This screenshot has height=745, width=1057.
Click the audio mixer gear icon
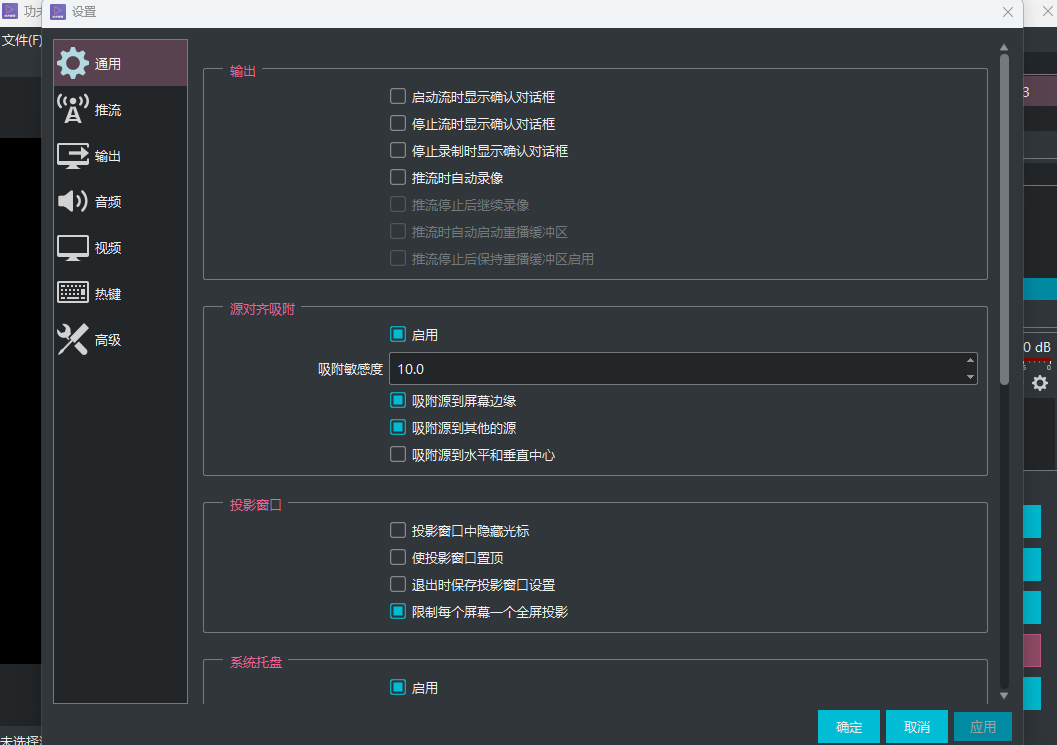tap(1040, 383)
